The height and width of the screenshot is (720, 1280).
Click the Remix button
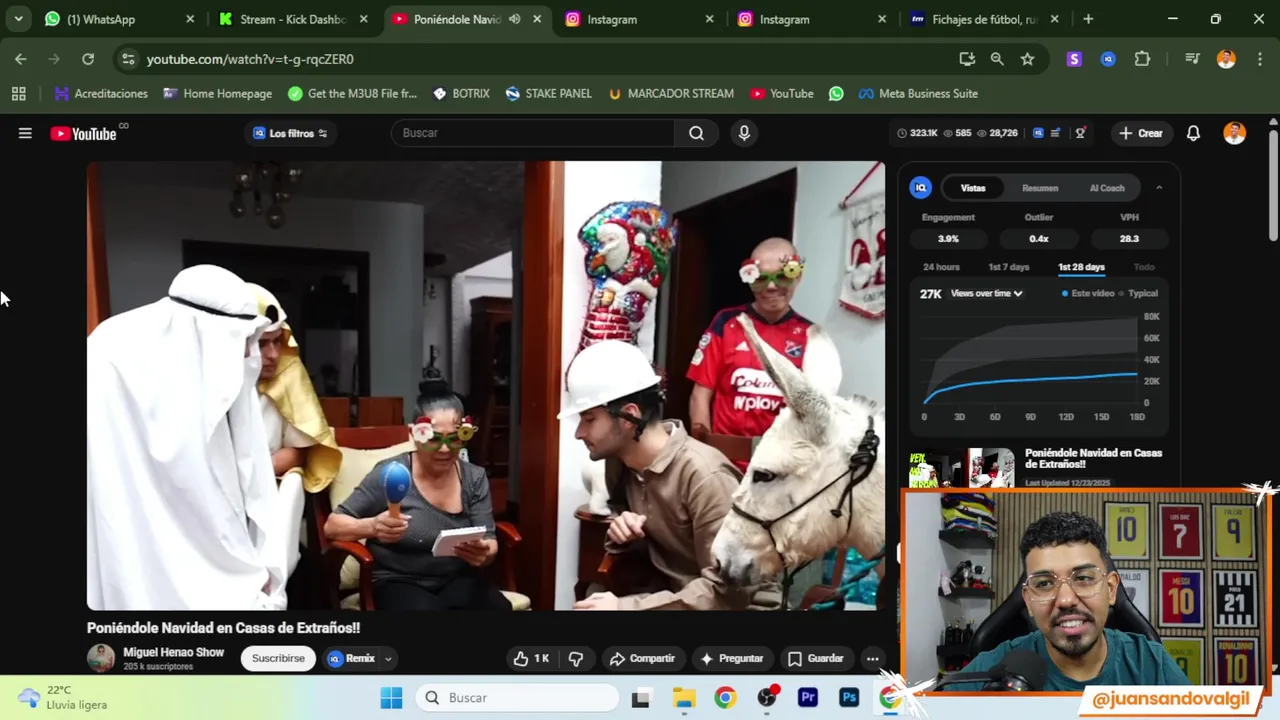351,658
